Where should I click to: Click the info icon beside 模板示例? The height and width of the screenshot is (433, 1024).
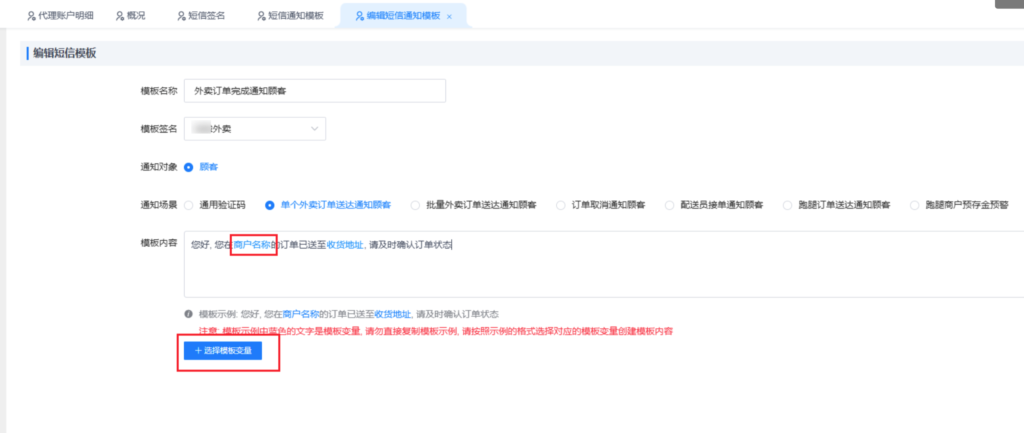pos(189,314)
